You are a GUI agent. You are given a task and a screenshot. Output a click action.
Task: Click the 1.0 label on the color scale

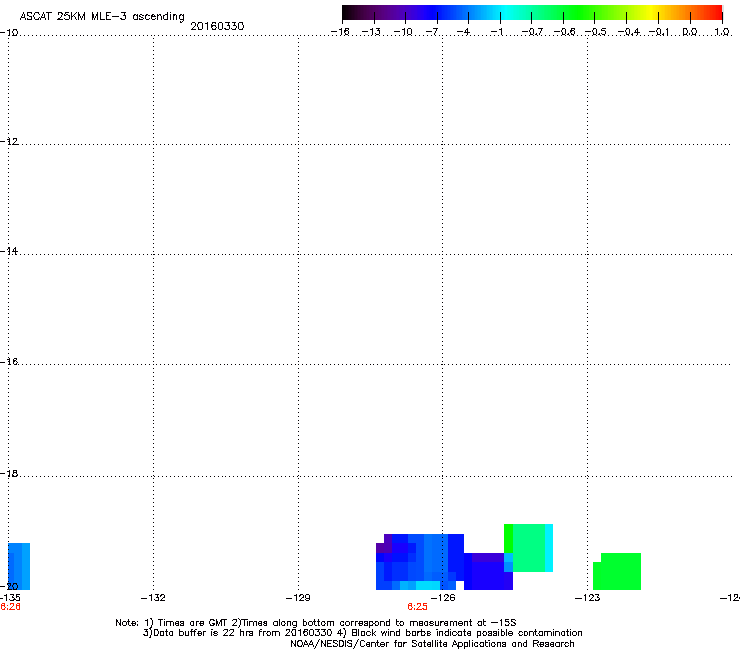tap(722, 32)
